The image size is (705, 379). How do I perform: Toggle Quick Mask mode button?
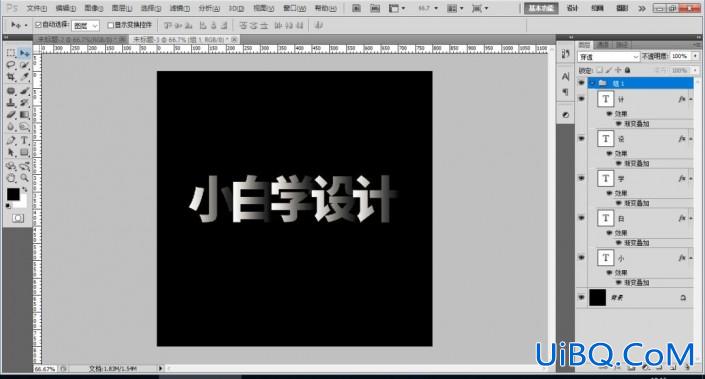(18, 218)
